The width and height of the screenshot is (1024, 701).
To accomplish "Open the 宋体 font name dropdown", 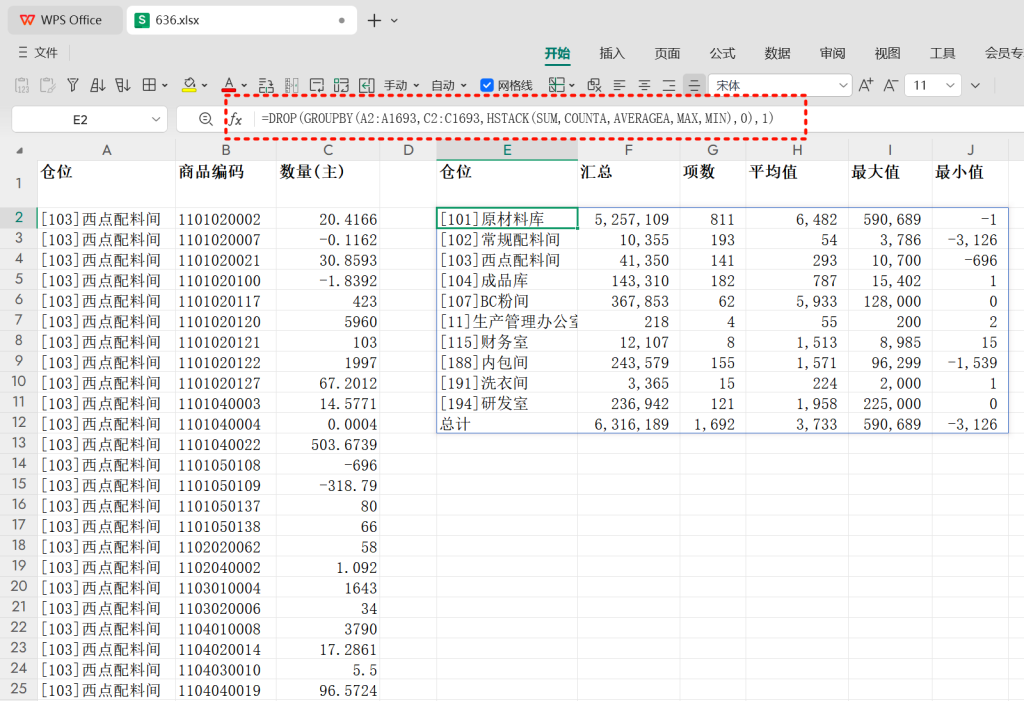I will coord(842,86).
